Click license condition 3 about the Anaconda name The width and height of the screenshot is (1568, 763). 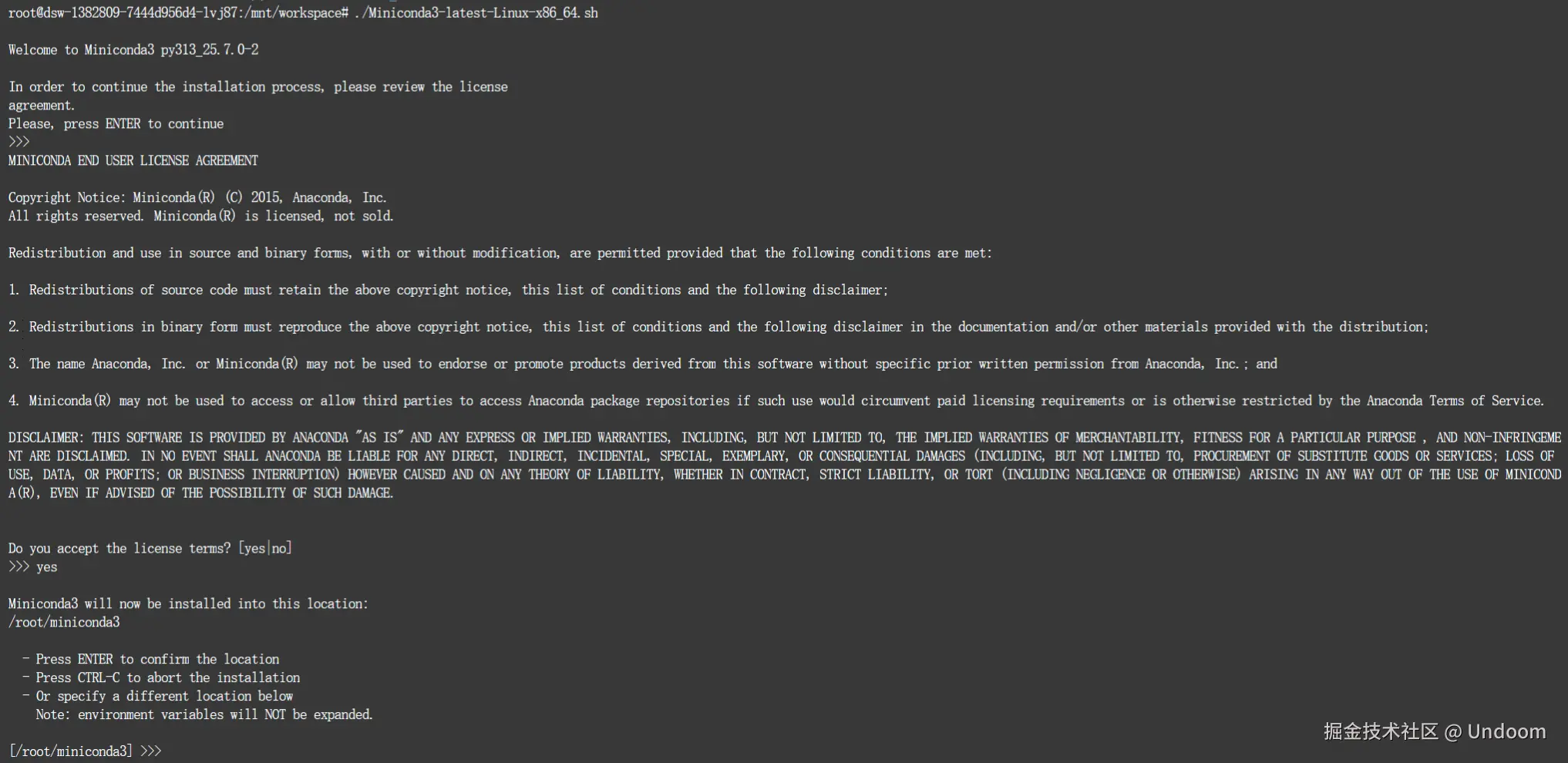coord(643,365)
